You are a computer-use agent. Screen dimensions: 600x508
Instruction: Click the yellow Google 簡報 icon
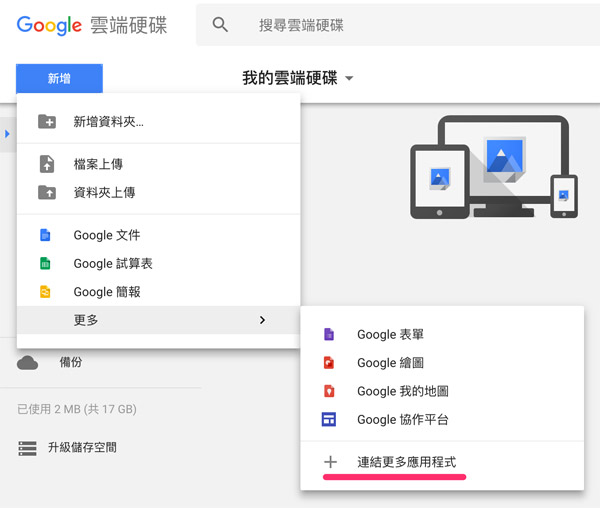click(45, 292)
